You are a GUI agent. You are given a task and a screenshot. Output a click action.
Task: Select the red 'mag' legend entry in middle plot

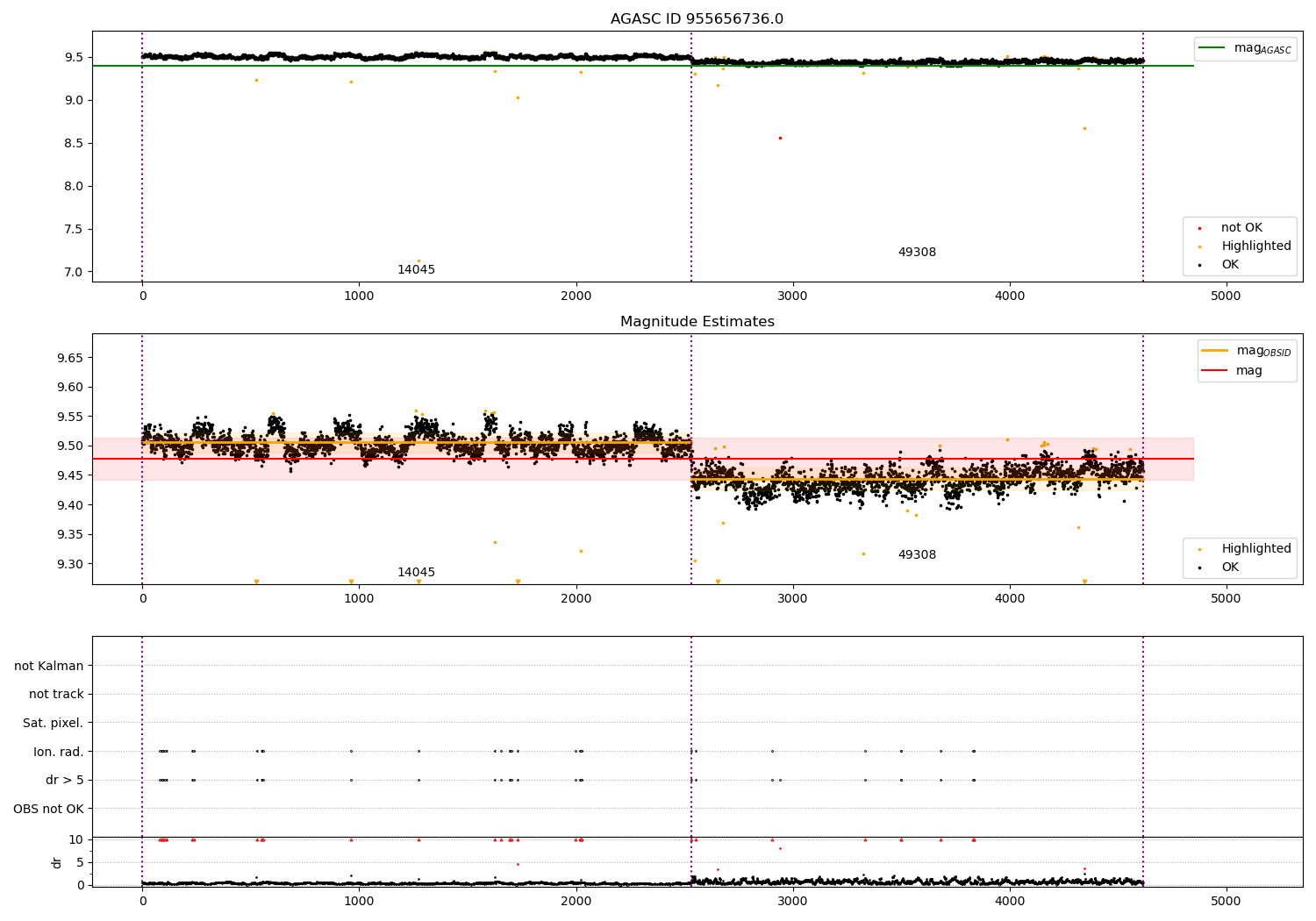1232,370
